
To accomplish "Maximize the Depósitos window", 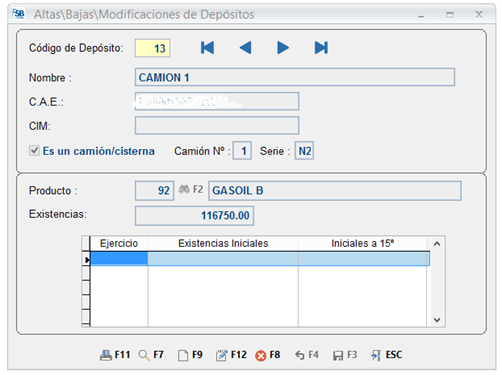I will click(x=450, y=15).
